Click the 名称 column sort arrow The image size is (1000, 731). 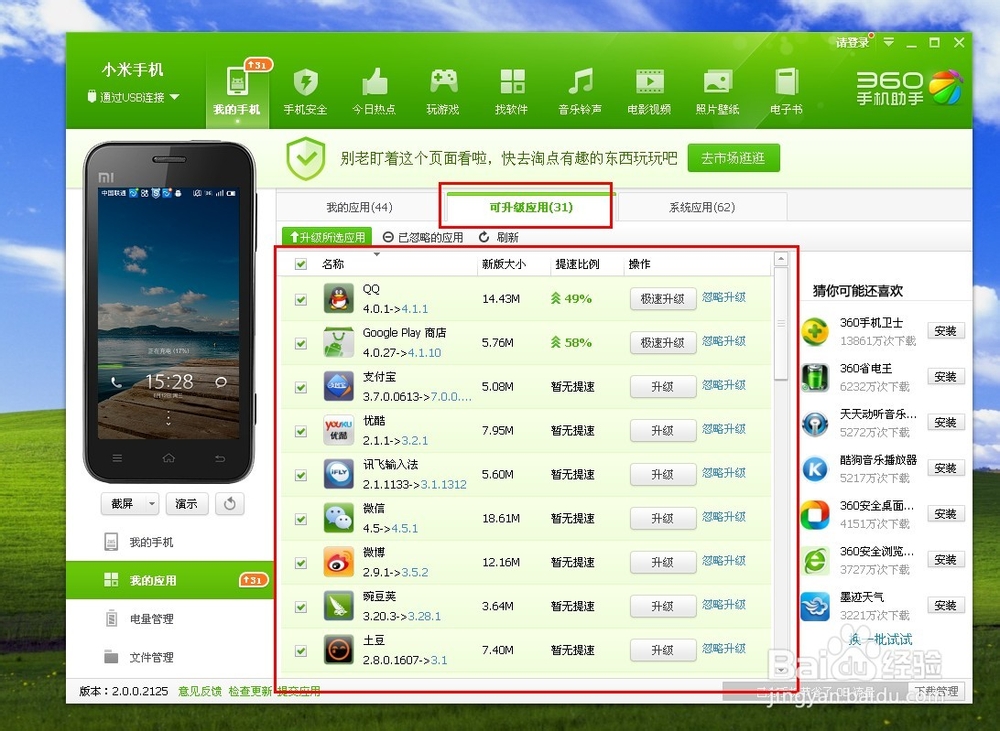376,255
